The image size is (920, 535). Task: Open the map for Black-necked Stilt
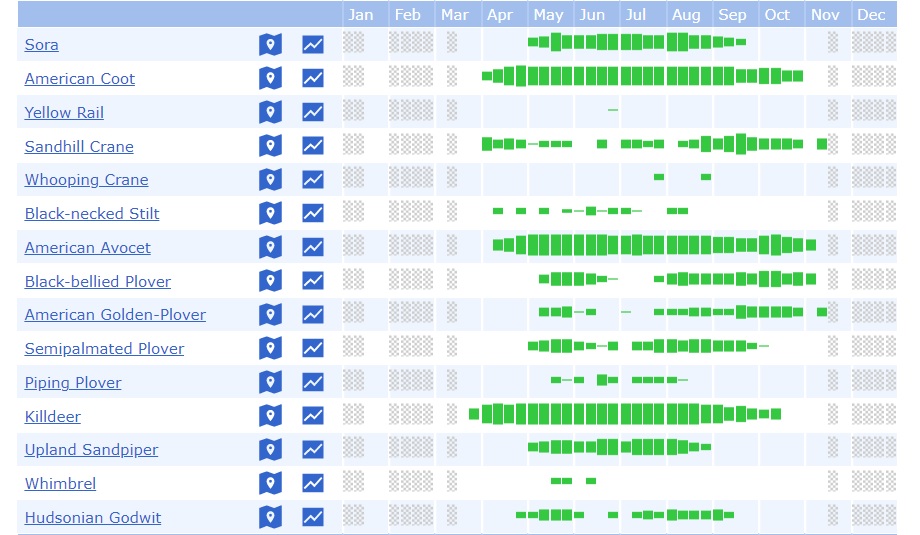270,214
